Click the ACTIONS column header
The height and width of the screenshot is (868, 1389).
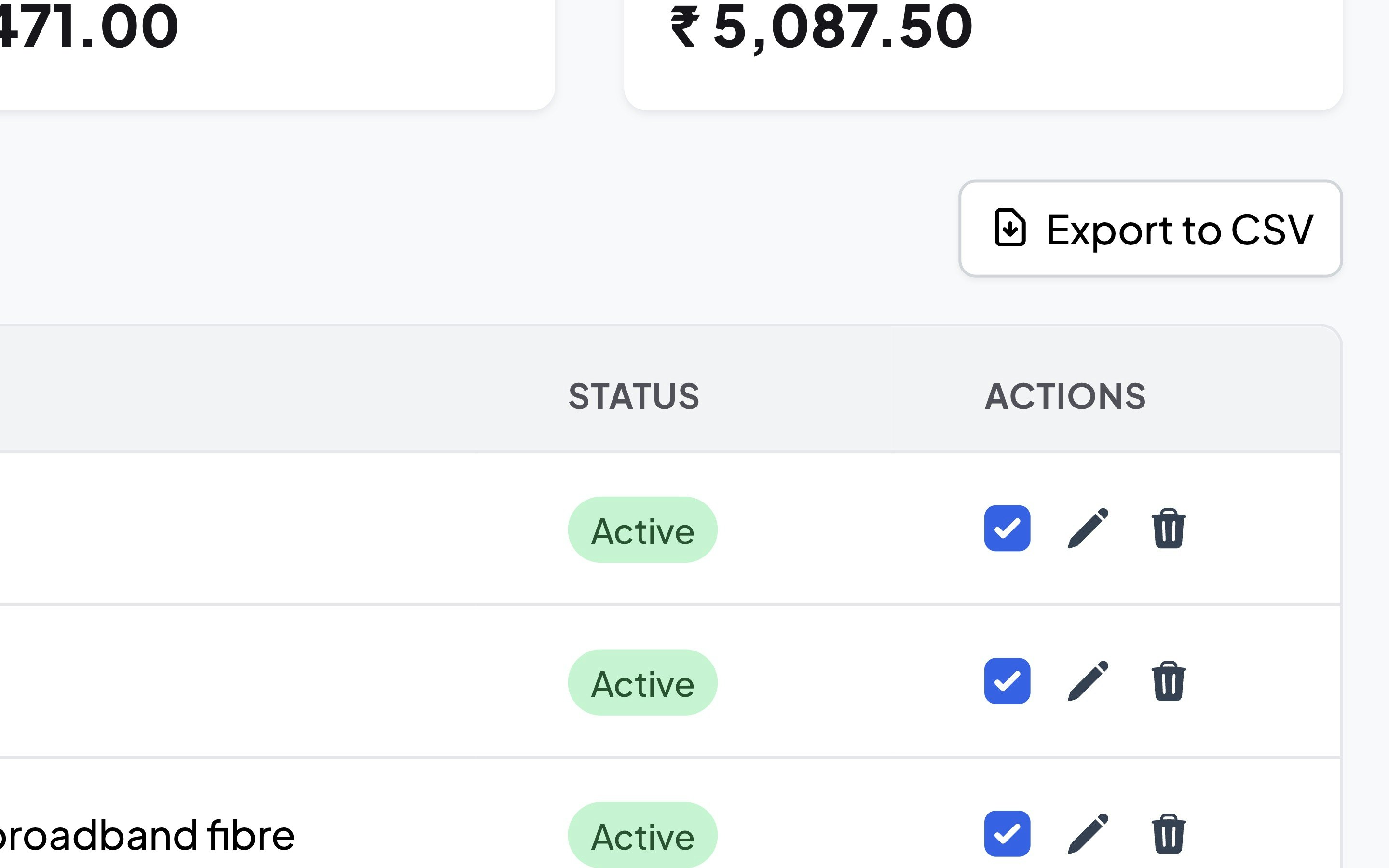tap(1065, 396)
